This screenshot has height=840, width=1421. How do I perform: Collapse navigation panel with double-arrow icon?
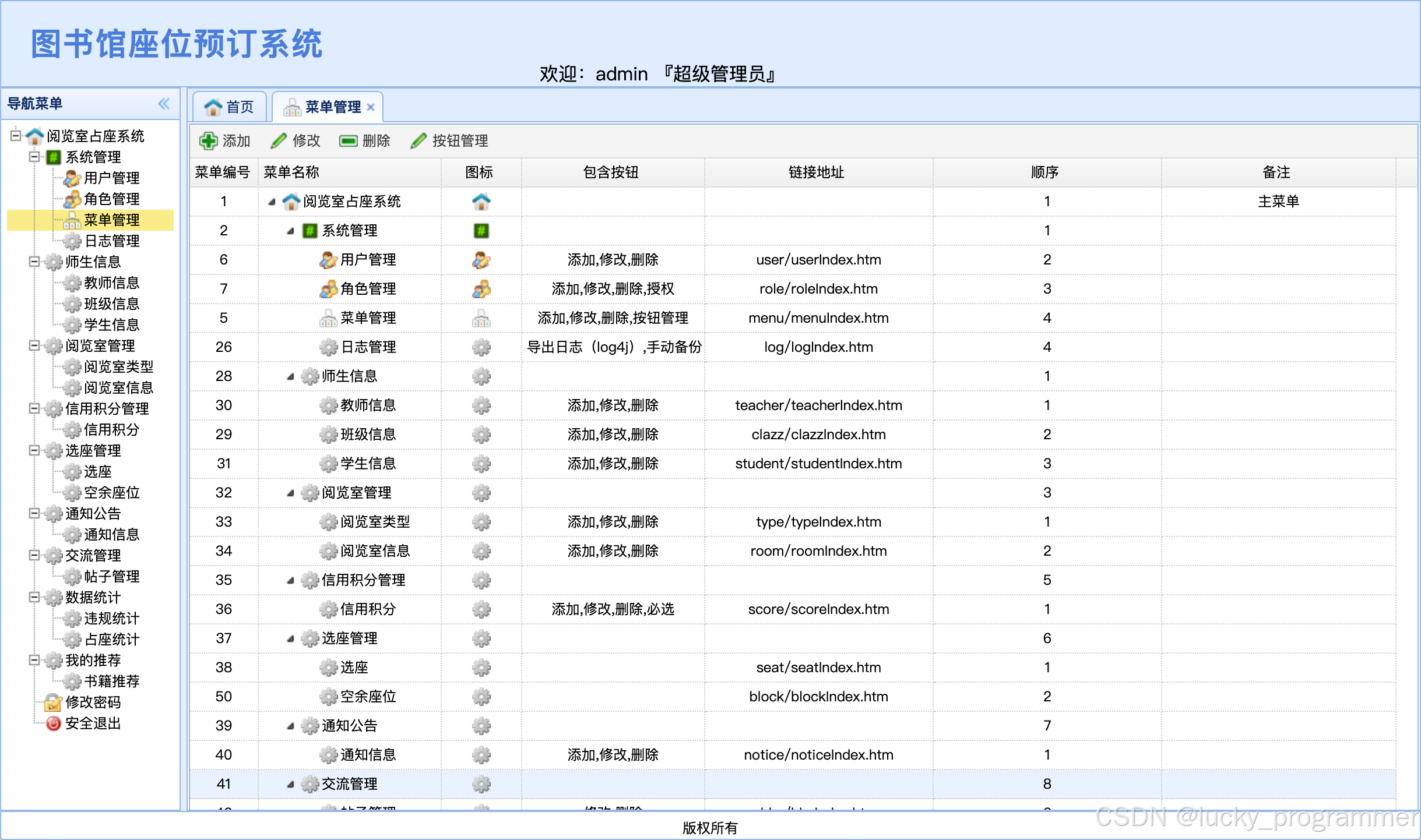164,104
